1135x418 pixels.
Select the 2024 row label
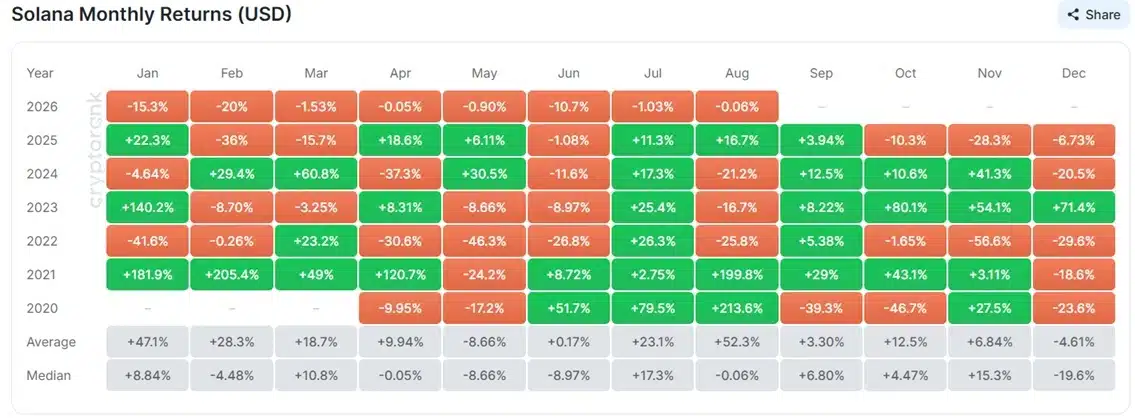tap(41, 174)
